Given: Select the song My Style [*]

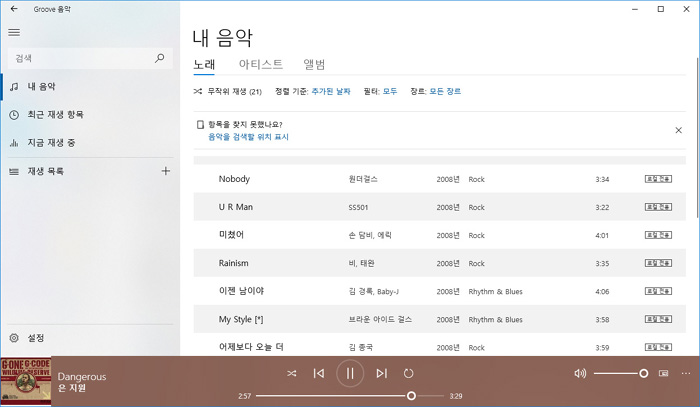Looking at the screenshot, I should [x=241, y=320].
